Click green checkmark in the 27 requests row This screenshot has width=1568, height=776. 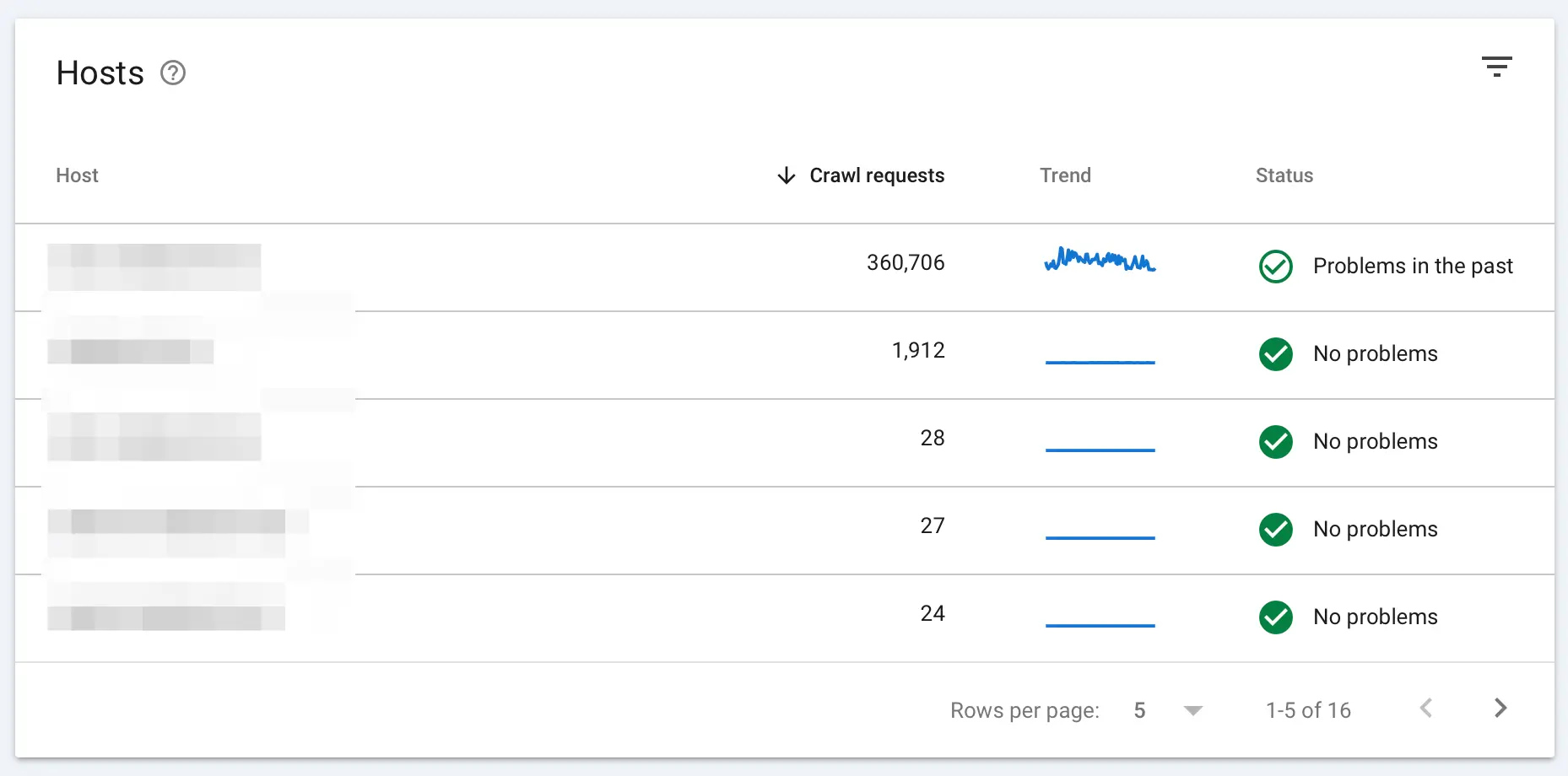(x=1275, y=530)
